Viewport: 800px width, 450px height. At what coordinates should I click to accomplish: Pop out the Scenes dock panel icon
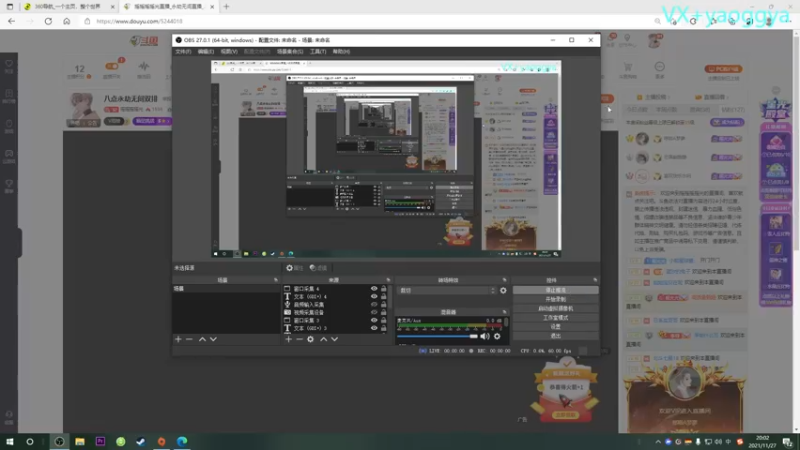coord(276,280)
